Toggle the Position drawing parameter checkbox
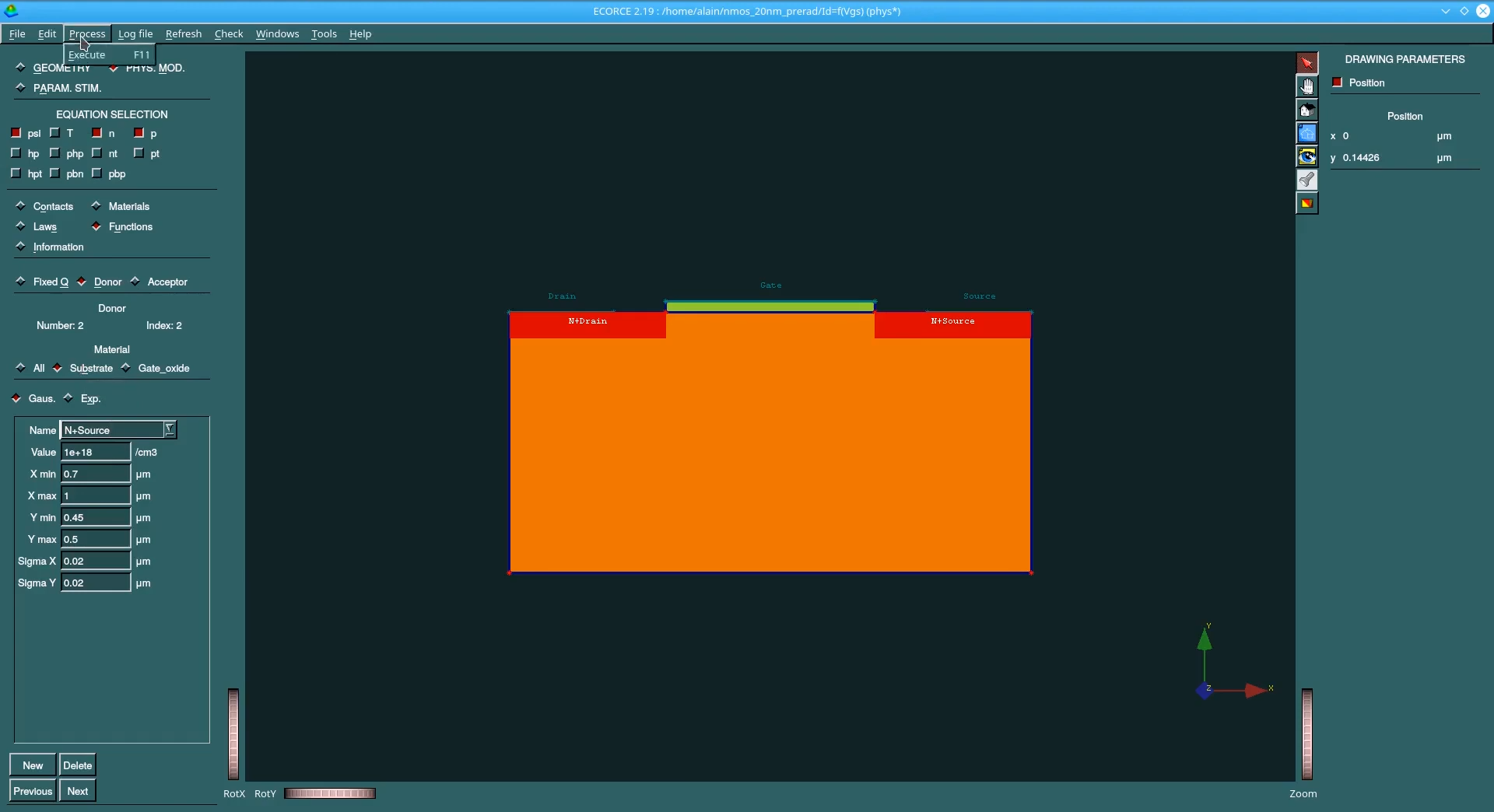This screenshot has height=812, width=1494. [x=1338, y=82]
